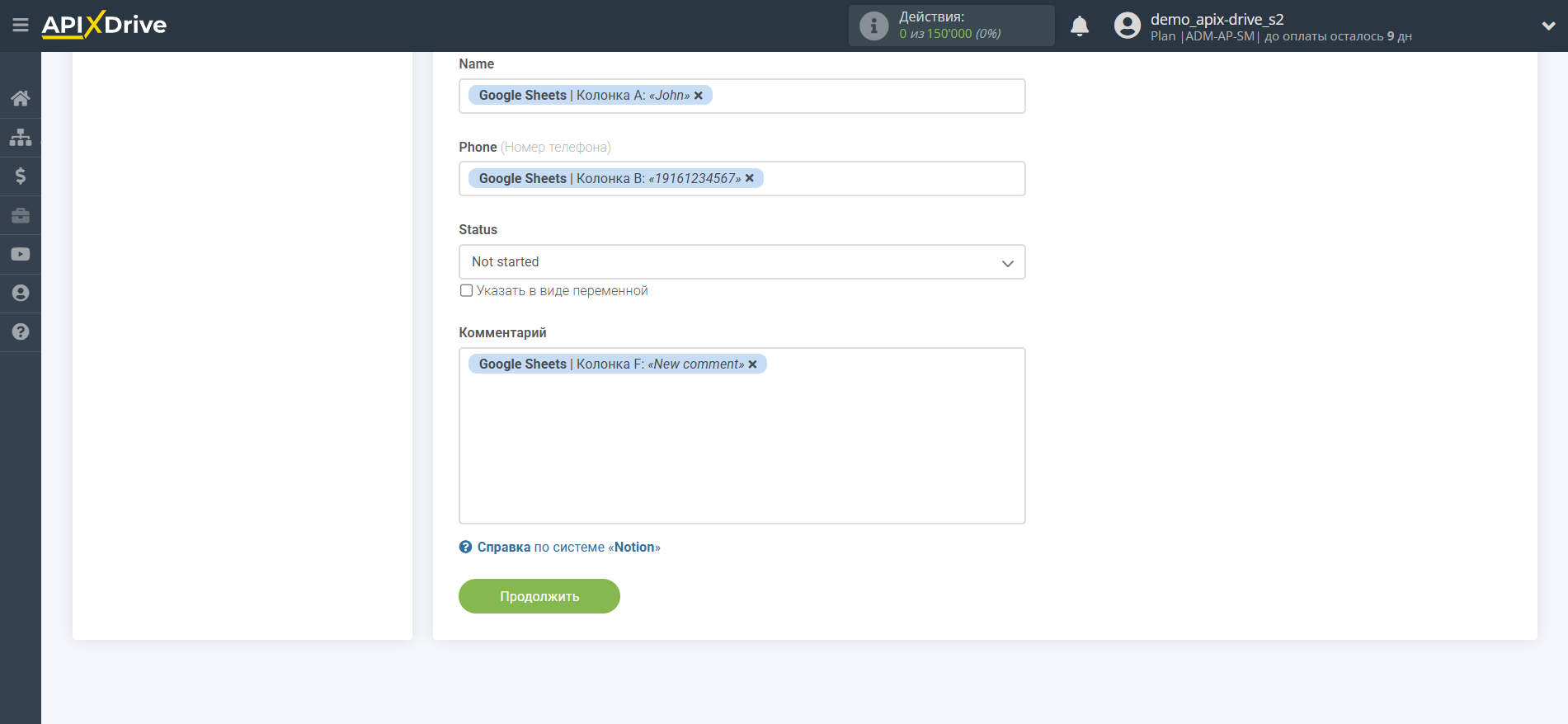This screenshot has width=1568, height=724.
Task: Click the briefcase icon in sidebar
Action: 21,215
